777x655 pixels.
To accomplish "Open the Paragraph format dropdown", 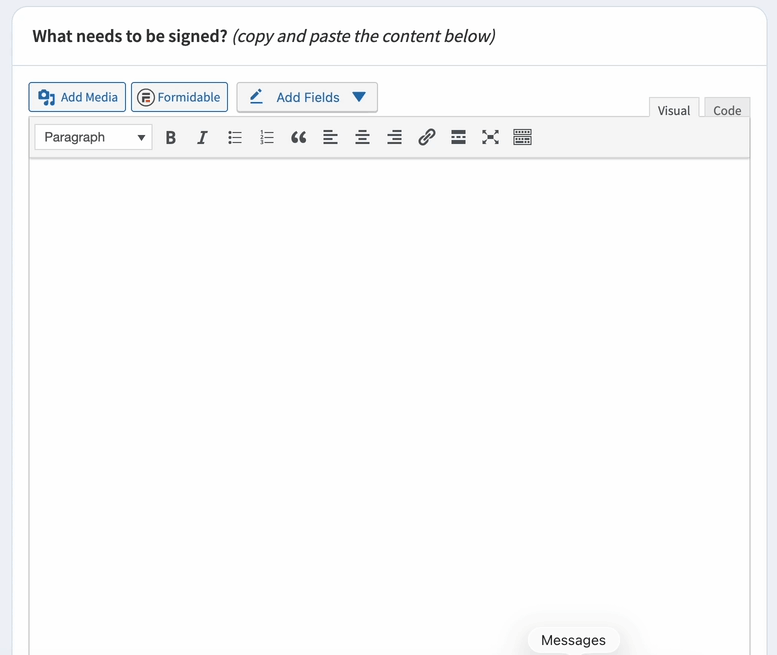I will (93, 137).
